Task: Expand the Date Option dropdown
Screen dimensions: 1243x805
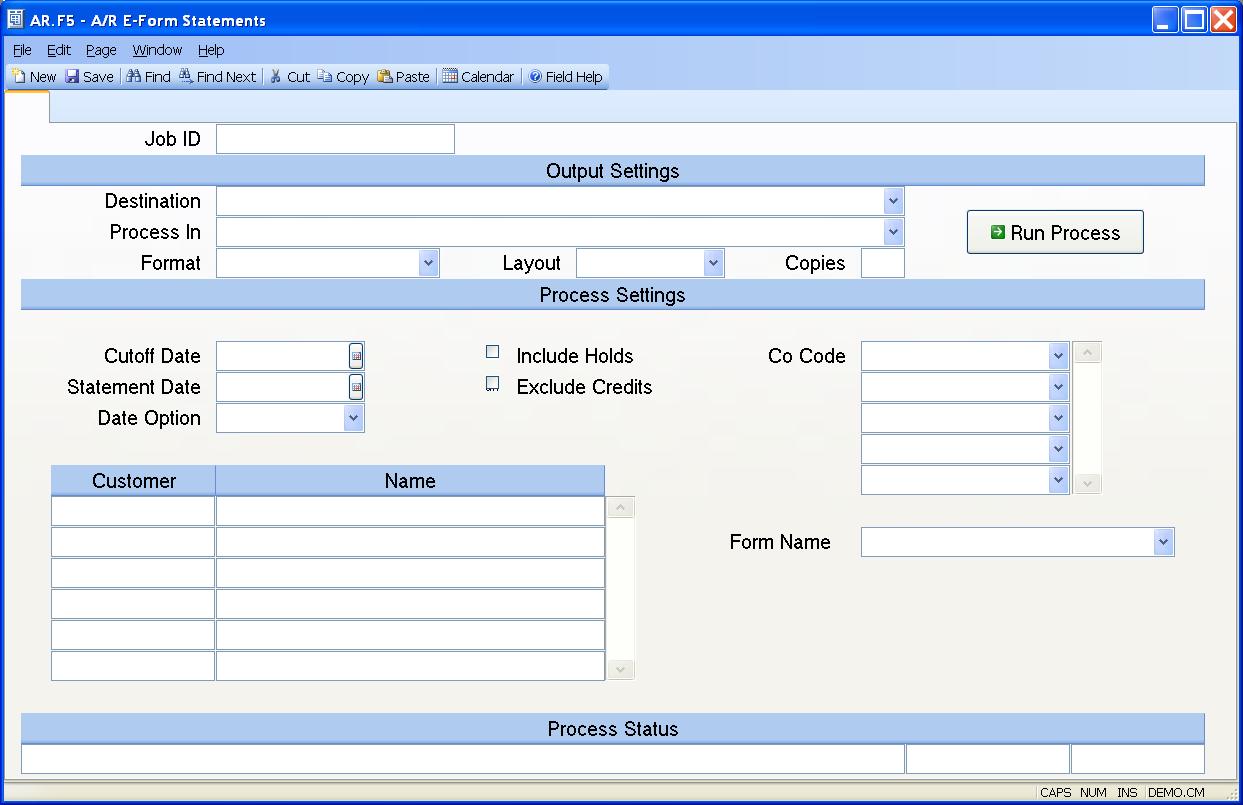Action: 353,418
